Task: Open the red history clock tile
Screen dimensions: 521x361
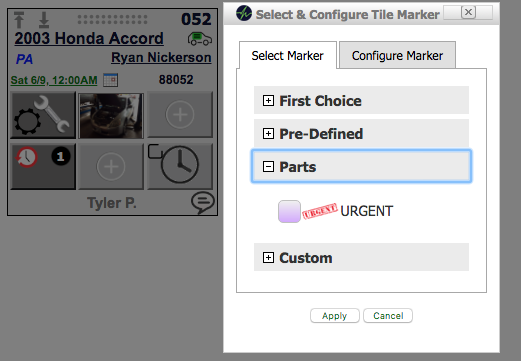Action: (x=43, y=167)
